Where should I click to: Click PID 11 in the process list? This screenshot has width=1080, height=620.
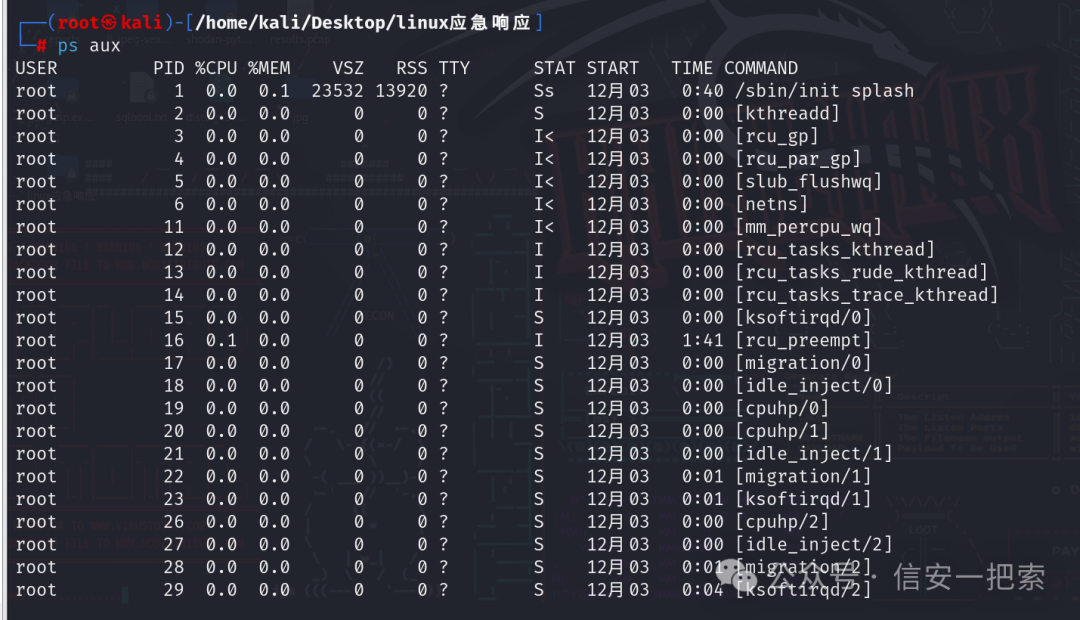pyautogui.click(x=174, y=227)
